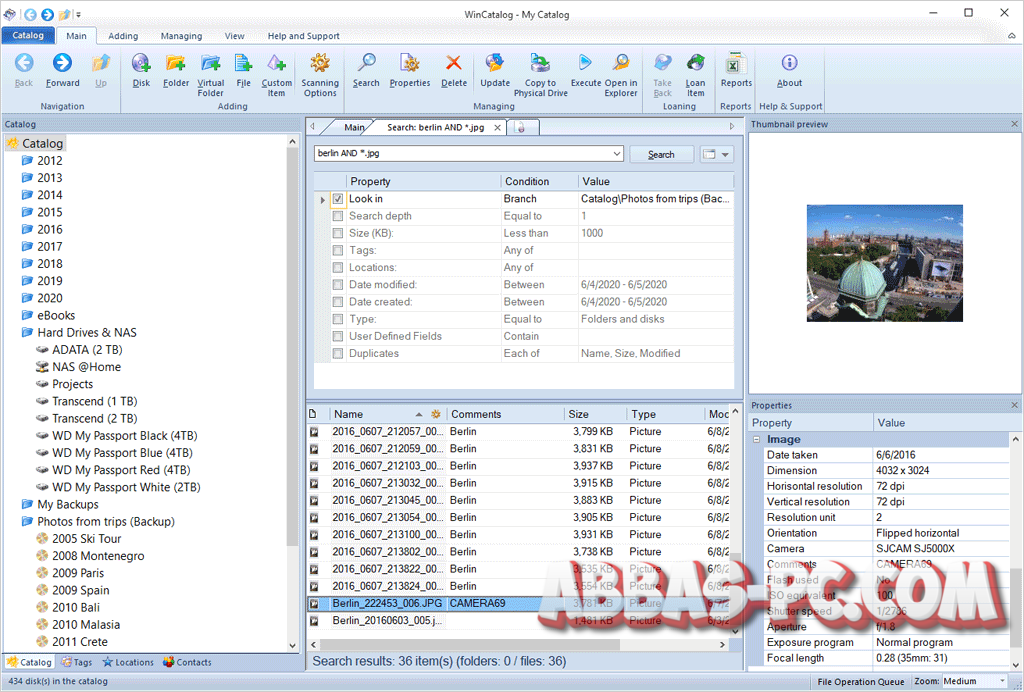Collapse the Image properties group
Image resolution: width=1024 pixels, height=692 pixels.
click(x=756, y=439)
